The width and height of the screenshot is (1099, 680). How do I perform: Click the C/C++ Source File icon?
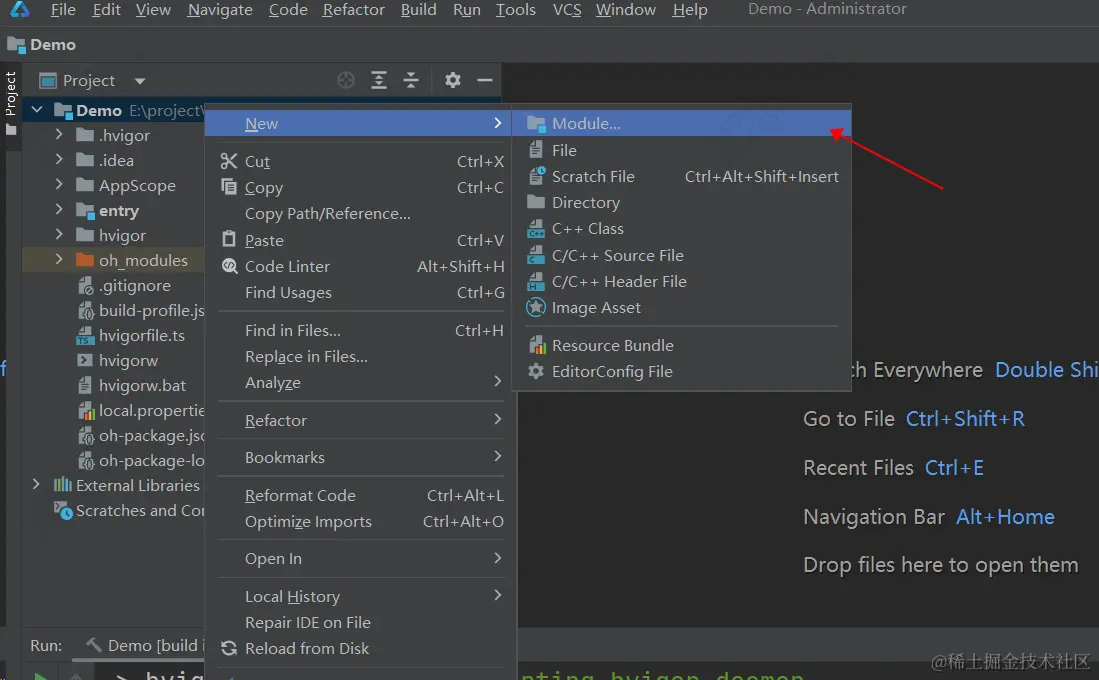tap(536, 255)
